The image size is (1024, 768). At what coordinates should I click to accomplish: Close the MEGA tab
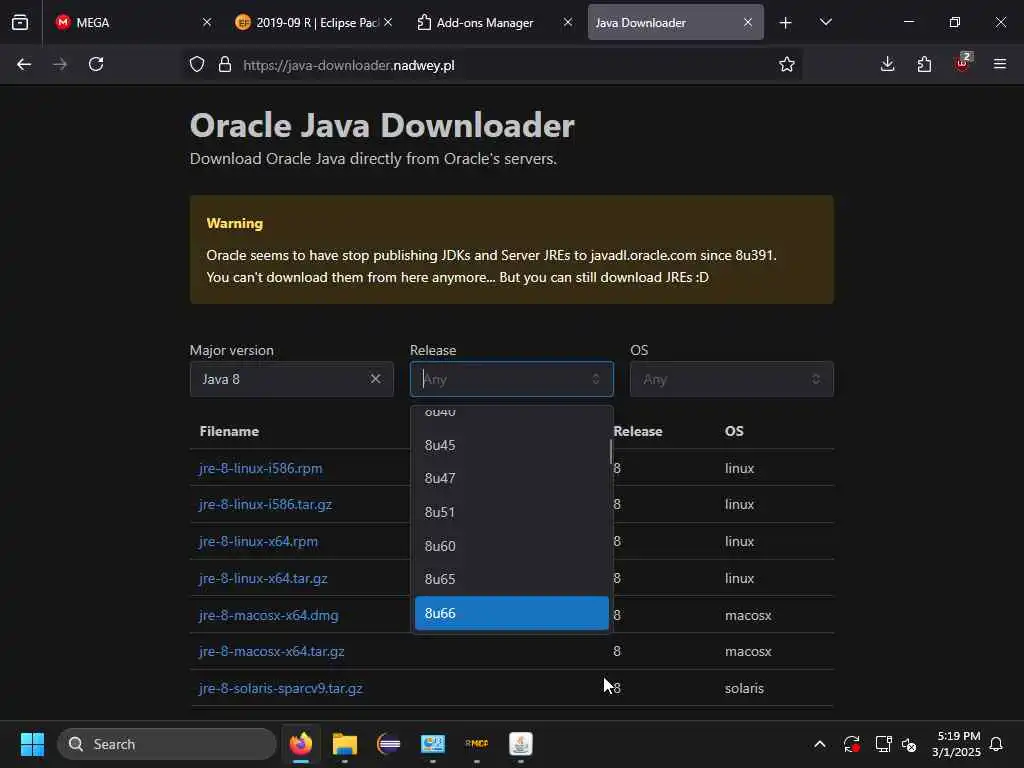click(x=207, y=22)
